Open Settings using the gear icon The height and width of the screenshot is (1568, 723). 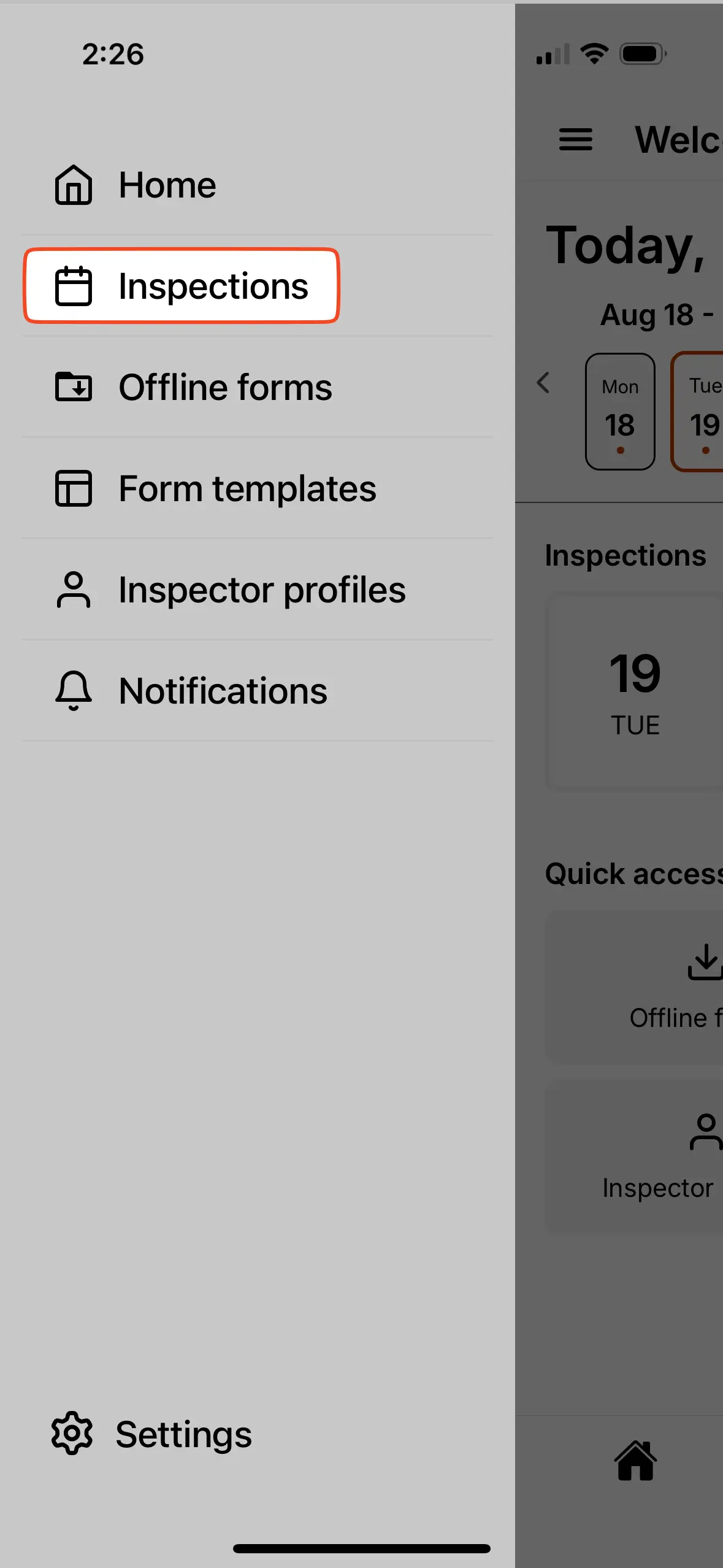coord(72,1431)
